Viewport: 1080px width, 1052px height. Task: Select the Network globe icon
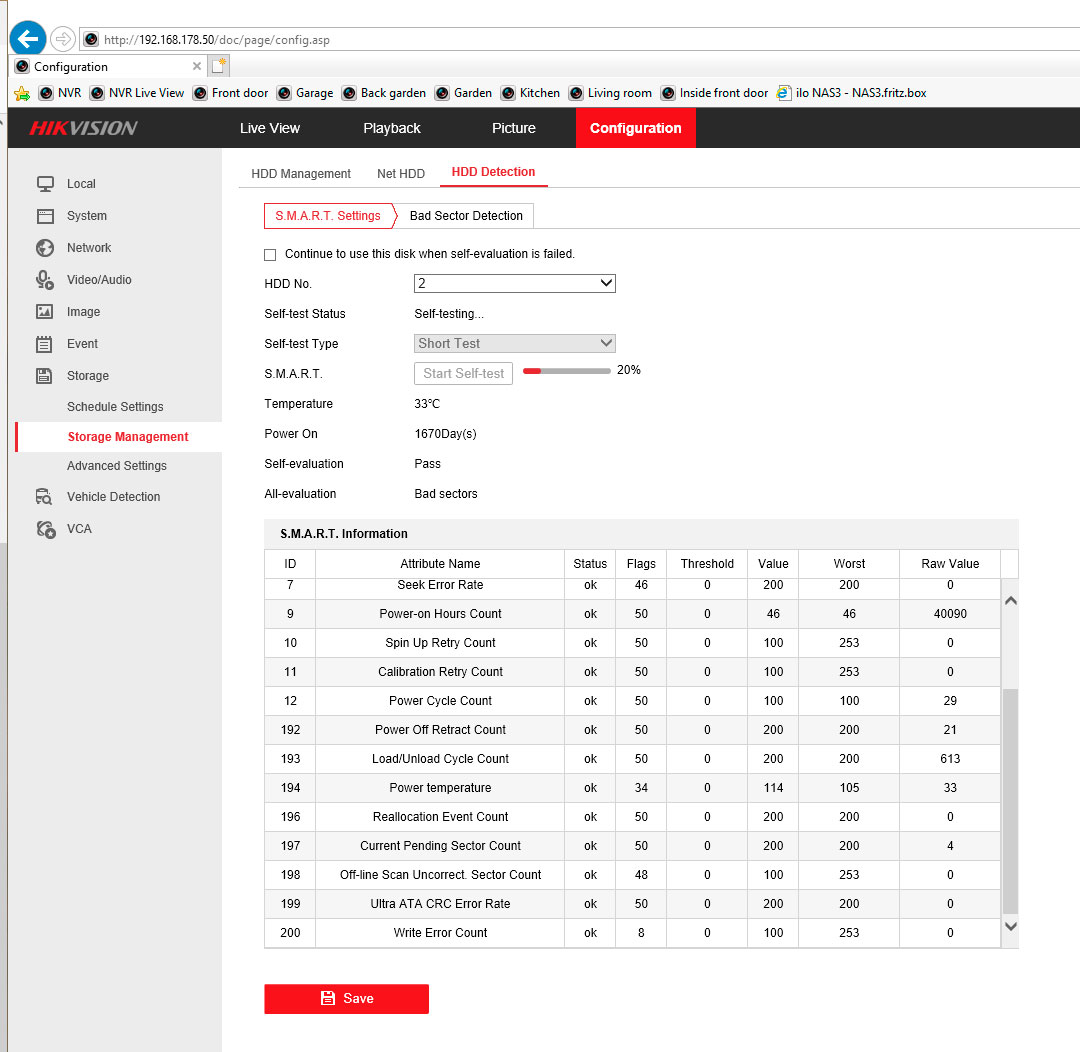coord(45,248)
